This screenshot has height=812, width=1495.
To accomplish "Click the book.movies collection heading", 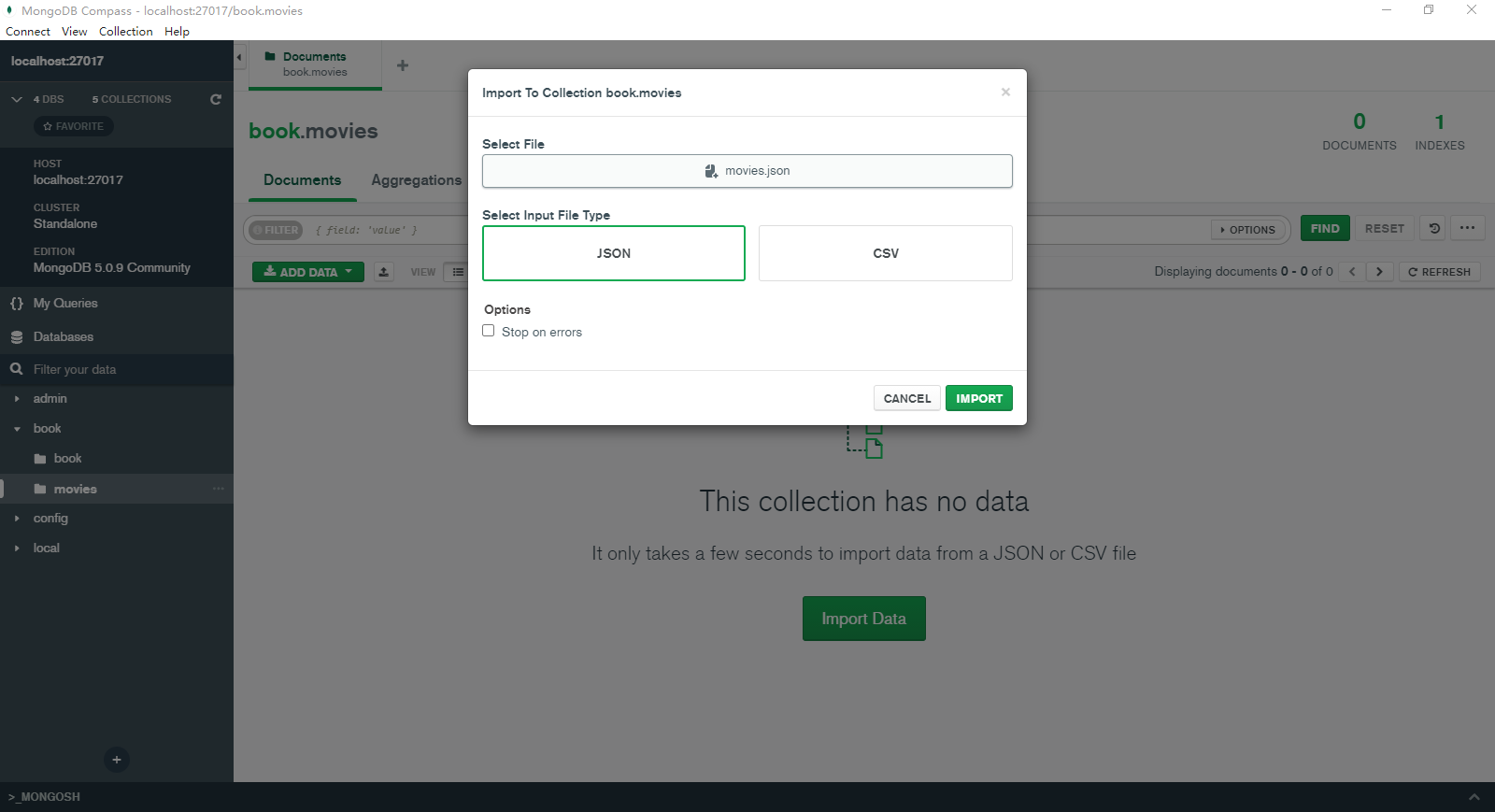I will (x=313, y=132).
